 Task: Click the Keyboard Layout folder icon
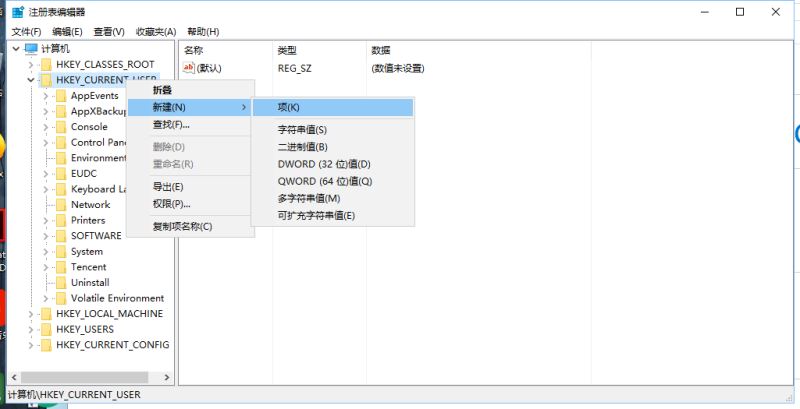(61, 189)
